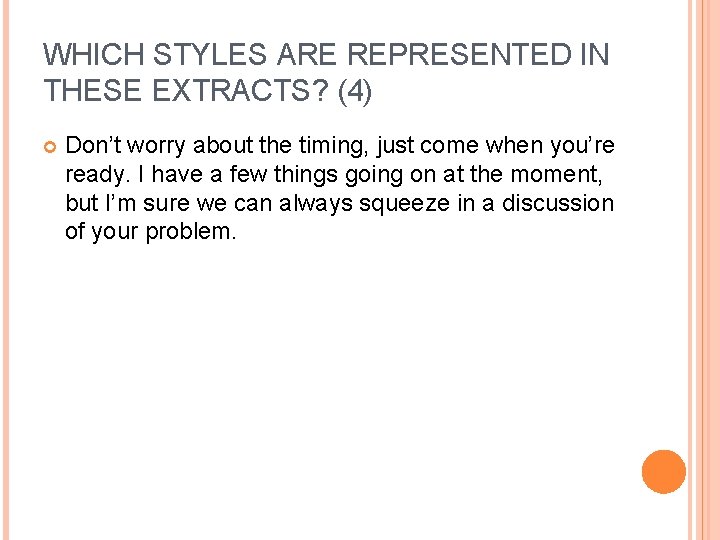This screenshot has height=540, width=720.
Task: Click the "(4)" number in the title
Action: 355,92
